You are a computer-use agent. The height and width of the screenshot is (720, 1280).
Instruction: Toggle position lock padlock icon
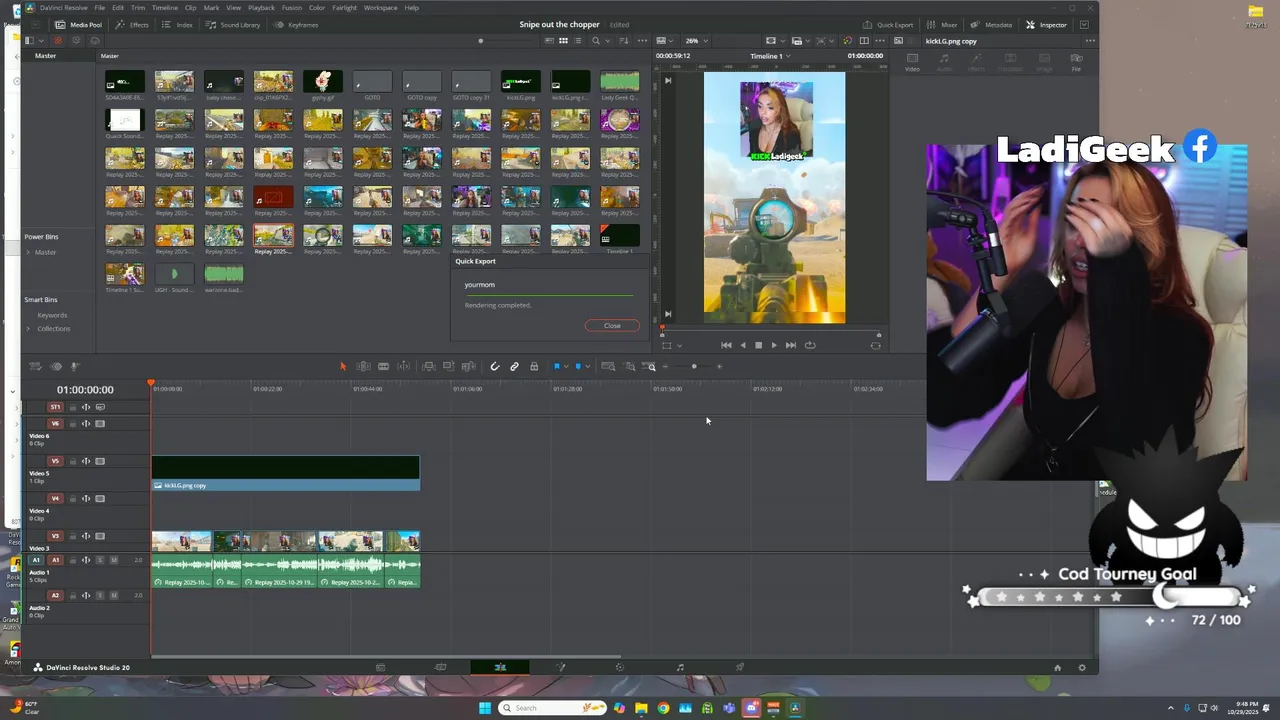pyautogui.click(x=534, y=367)
